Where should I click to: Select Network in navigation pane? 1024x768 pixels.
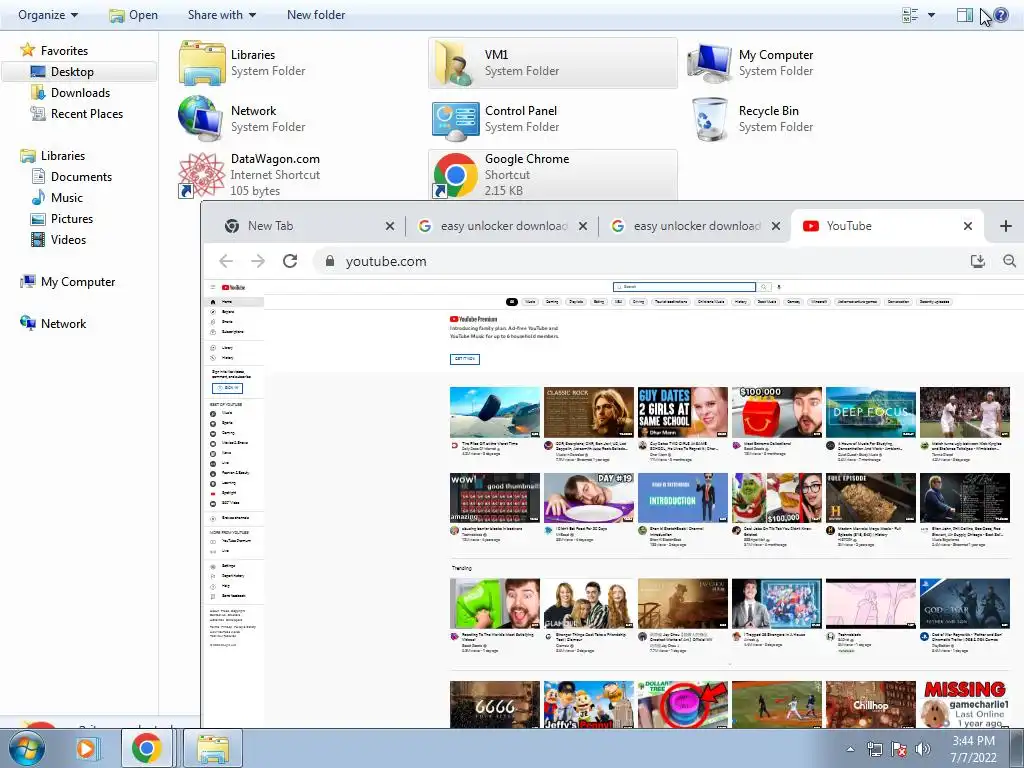tap(63, 323)
